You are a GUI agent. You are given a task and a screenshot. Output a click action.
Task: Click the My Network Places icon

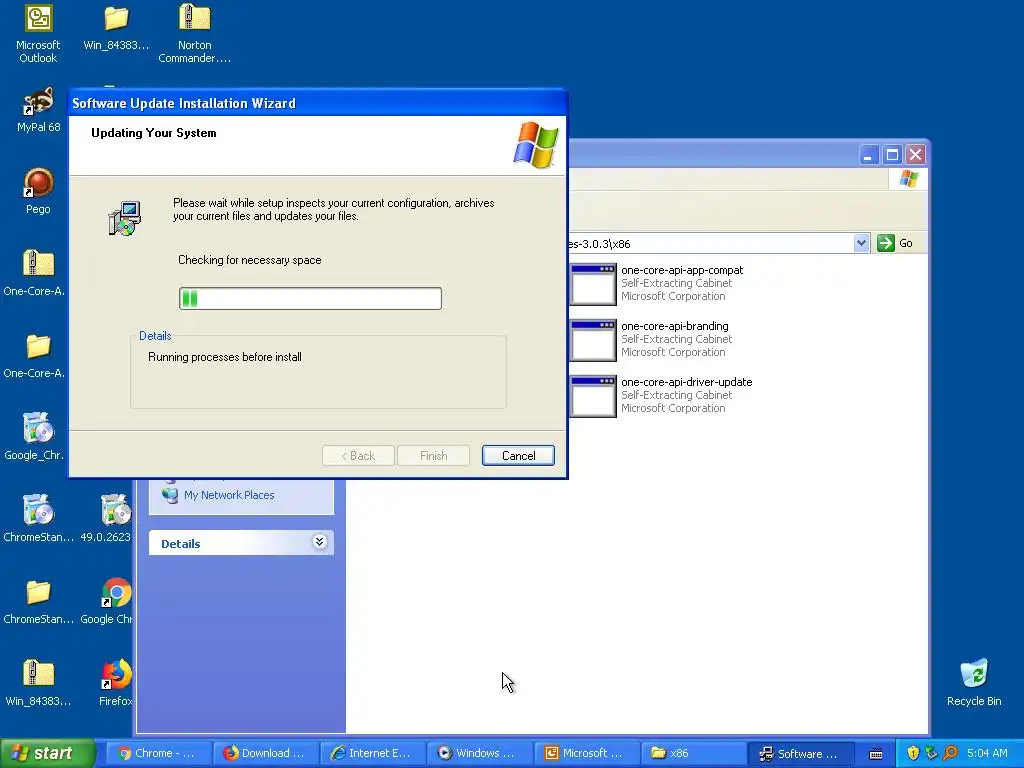170,495
